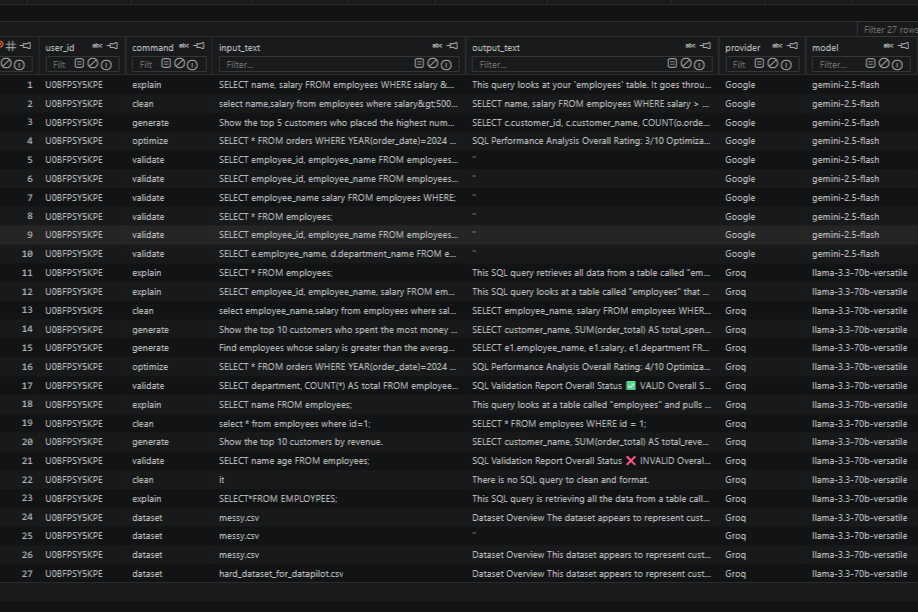This screenshot has height=612, width=918.
Task: Select the VALID validation report cell in row 17
Action: (592, 386)
